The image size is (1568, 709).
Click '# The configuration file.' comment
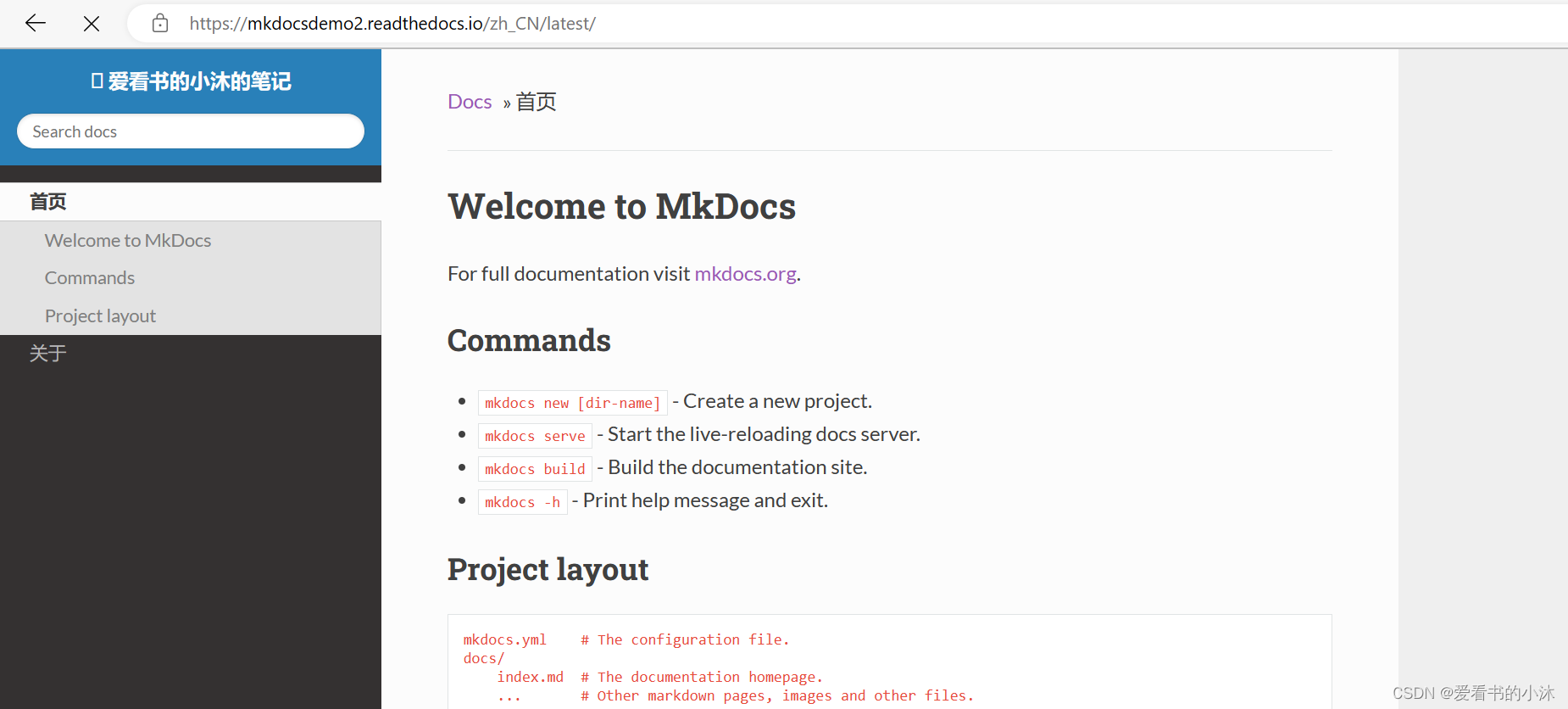(685, 639)
